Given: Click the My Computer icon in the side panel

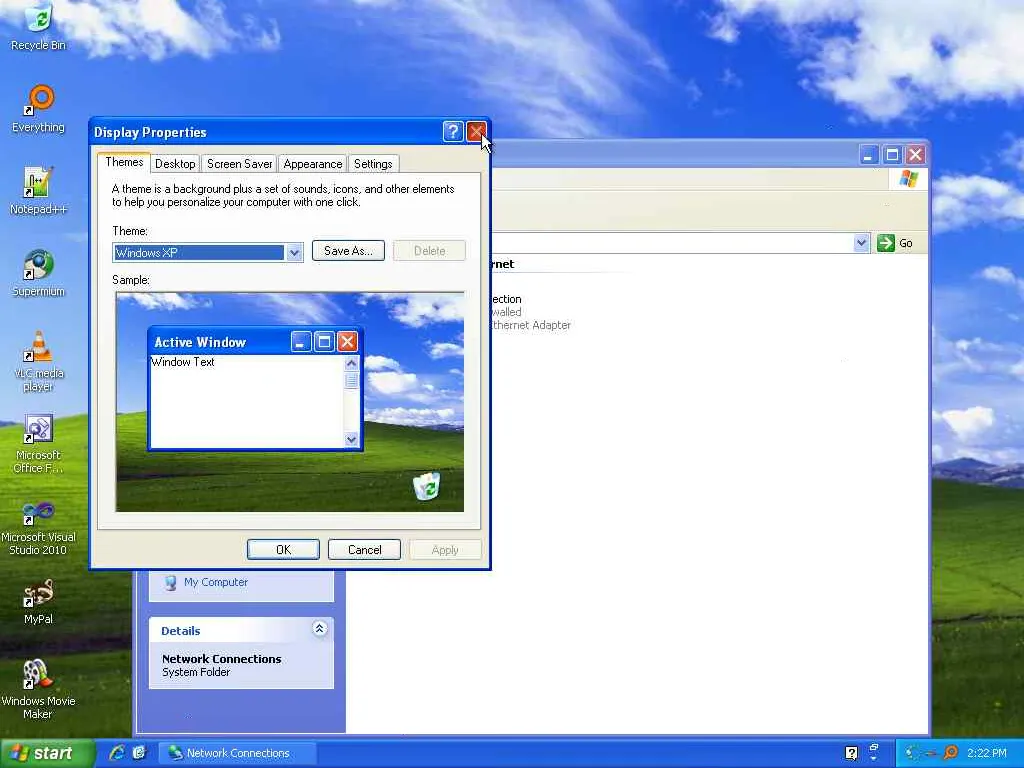Looking at the screenshot, I should pos(170,583).
